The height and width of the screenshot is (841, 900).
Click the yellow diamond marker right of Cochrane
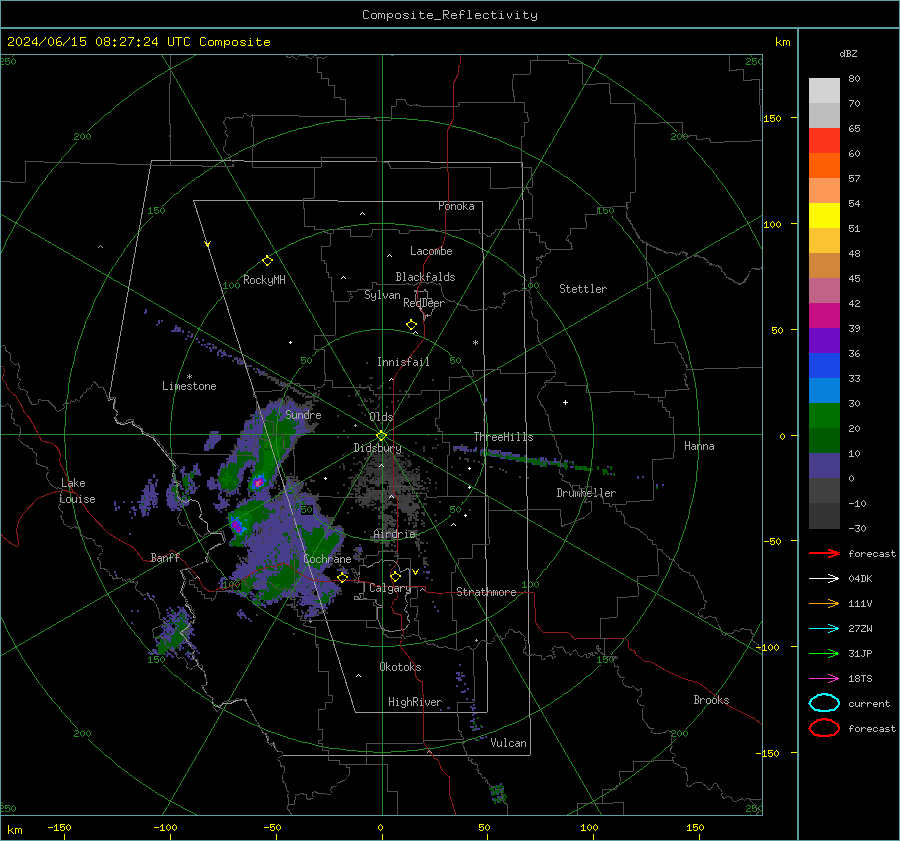coord(342,577)
